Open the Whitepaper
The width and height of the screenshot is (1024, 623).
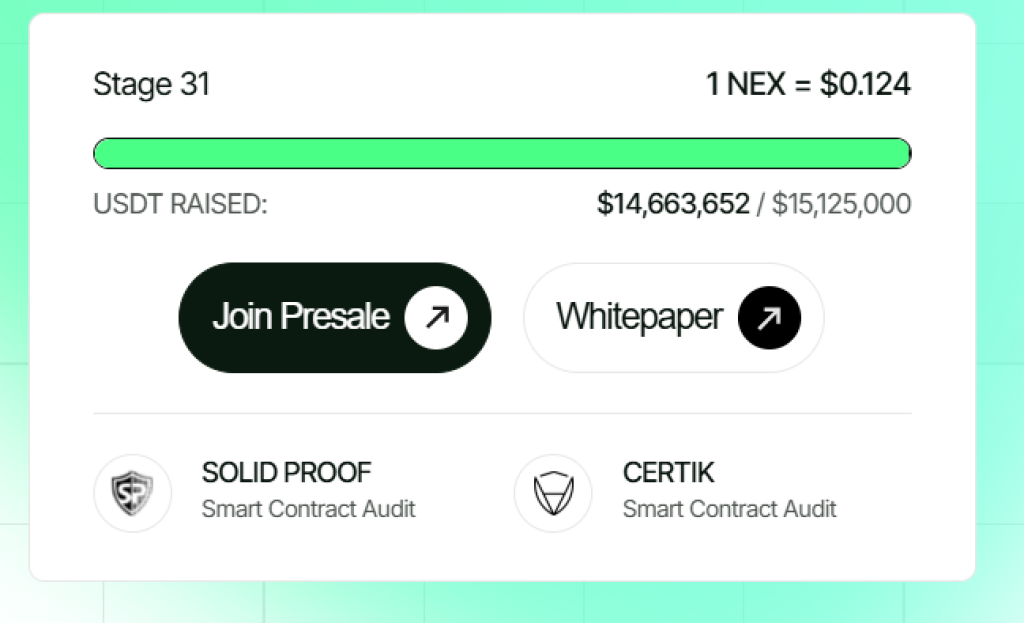point(673,317)
